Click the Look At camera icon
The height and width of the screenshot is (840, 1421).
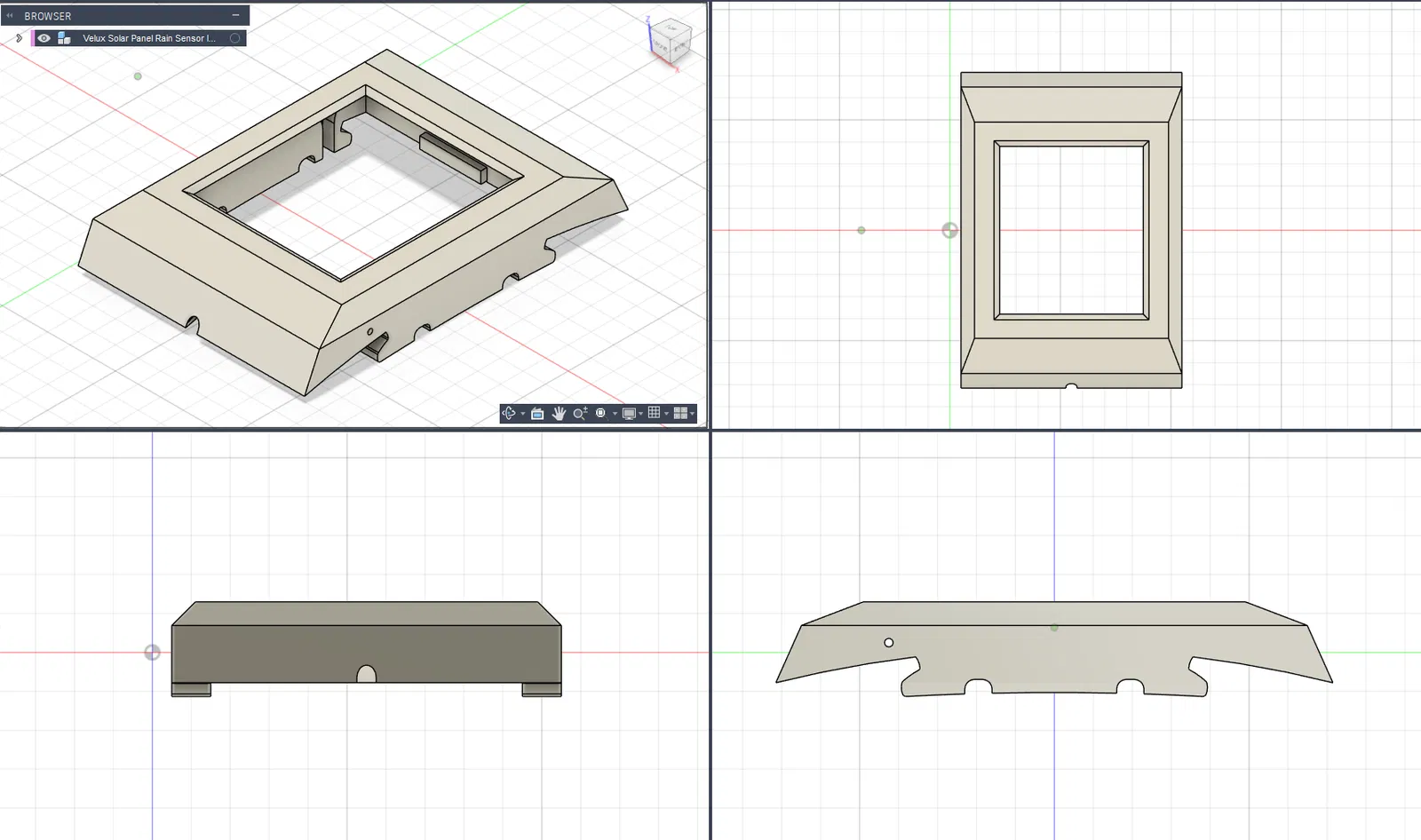click(537, 414)
